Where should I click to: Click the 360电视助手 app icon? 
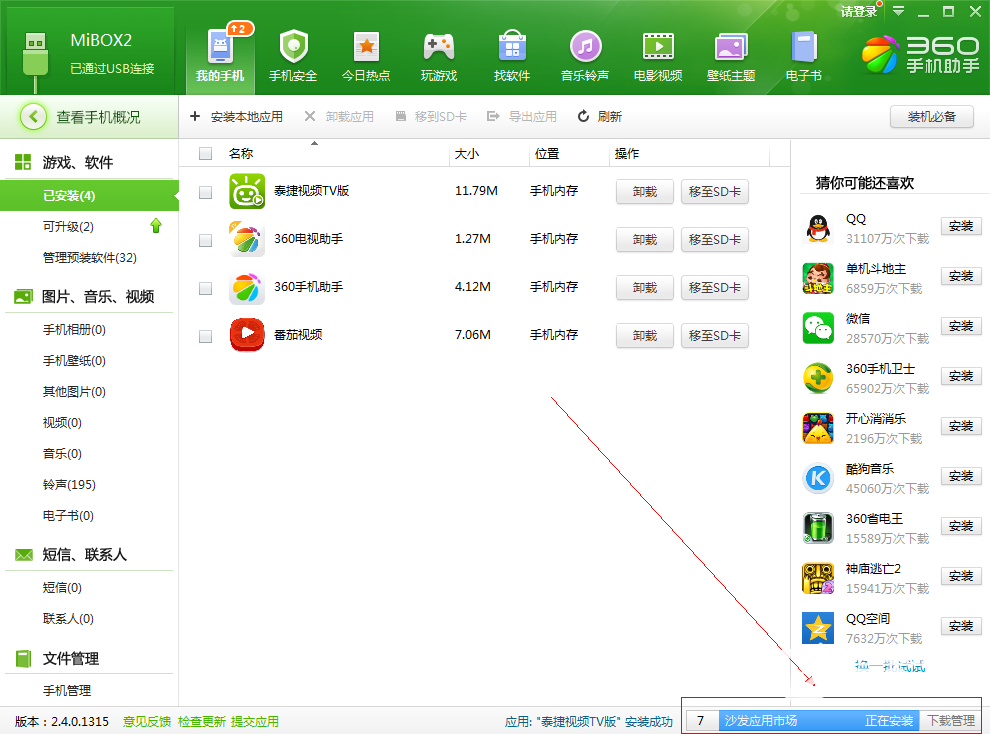(x=247, y=239)
